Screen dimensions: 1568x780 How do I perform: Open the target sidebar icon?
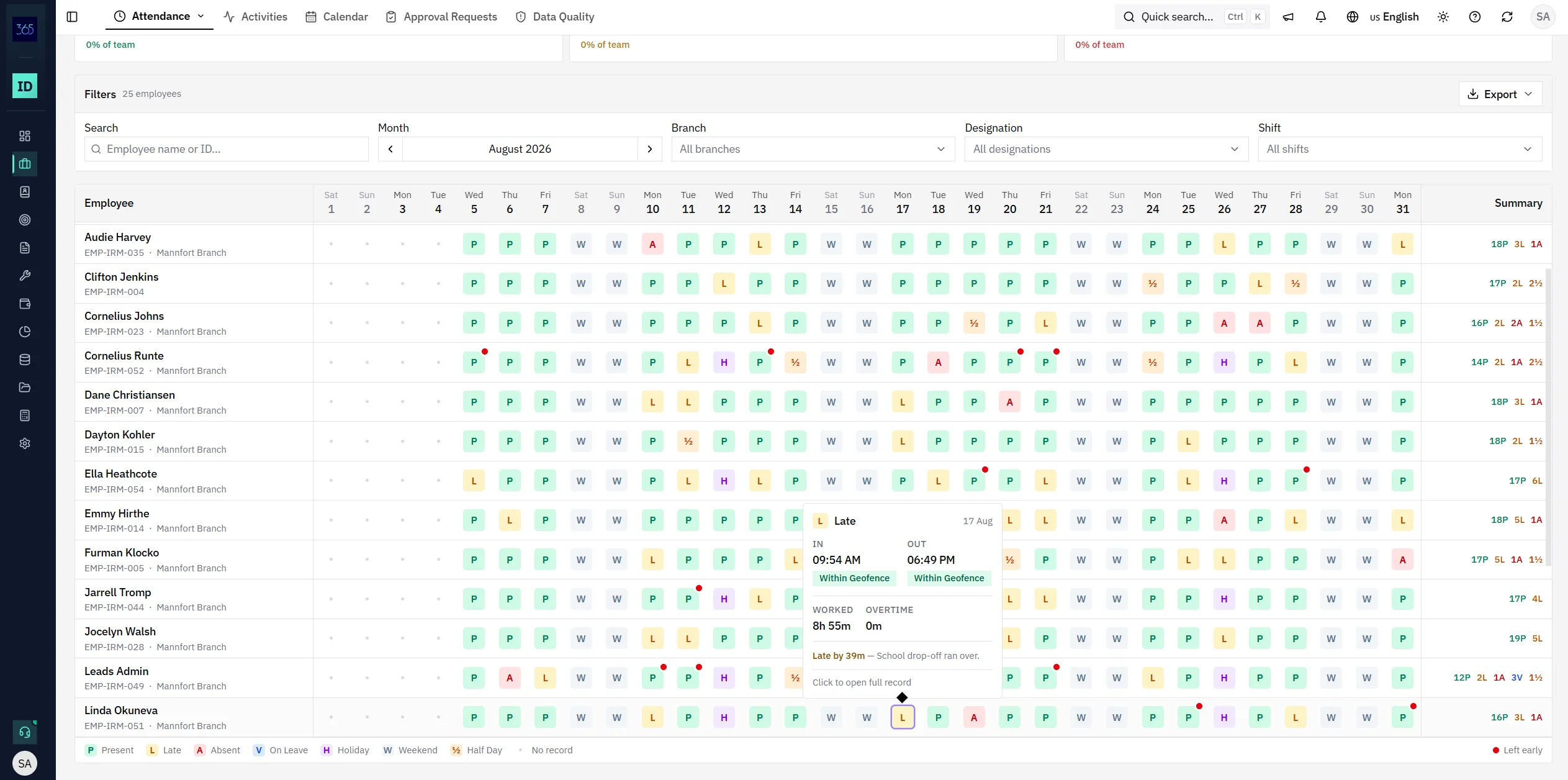(x=25, y=220)
